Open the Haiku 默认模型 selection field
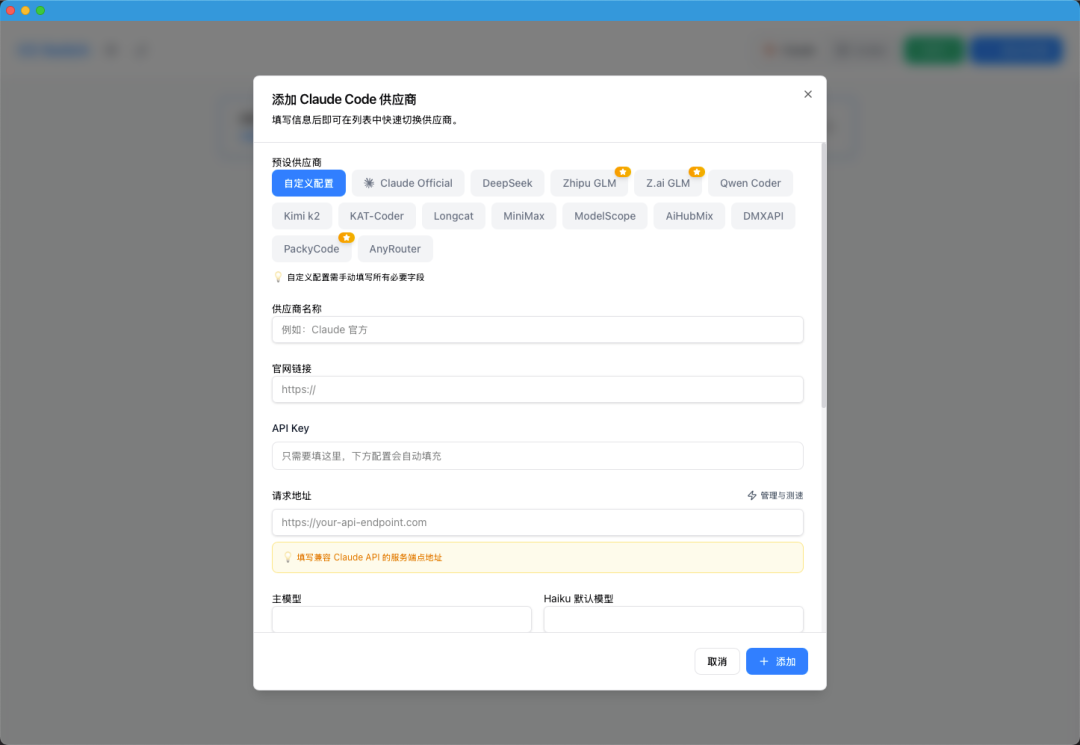 673,619
